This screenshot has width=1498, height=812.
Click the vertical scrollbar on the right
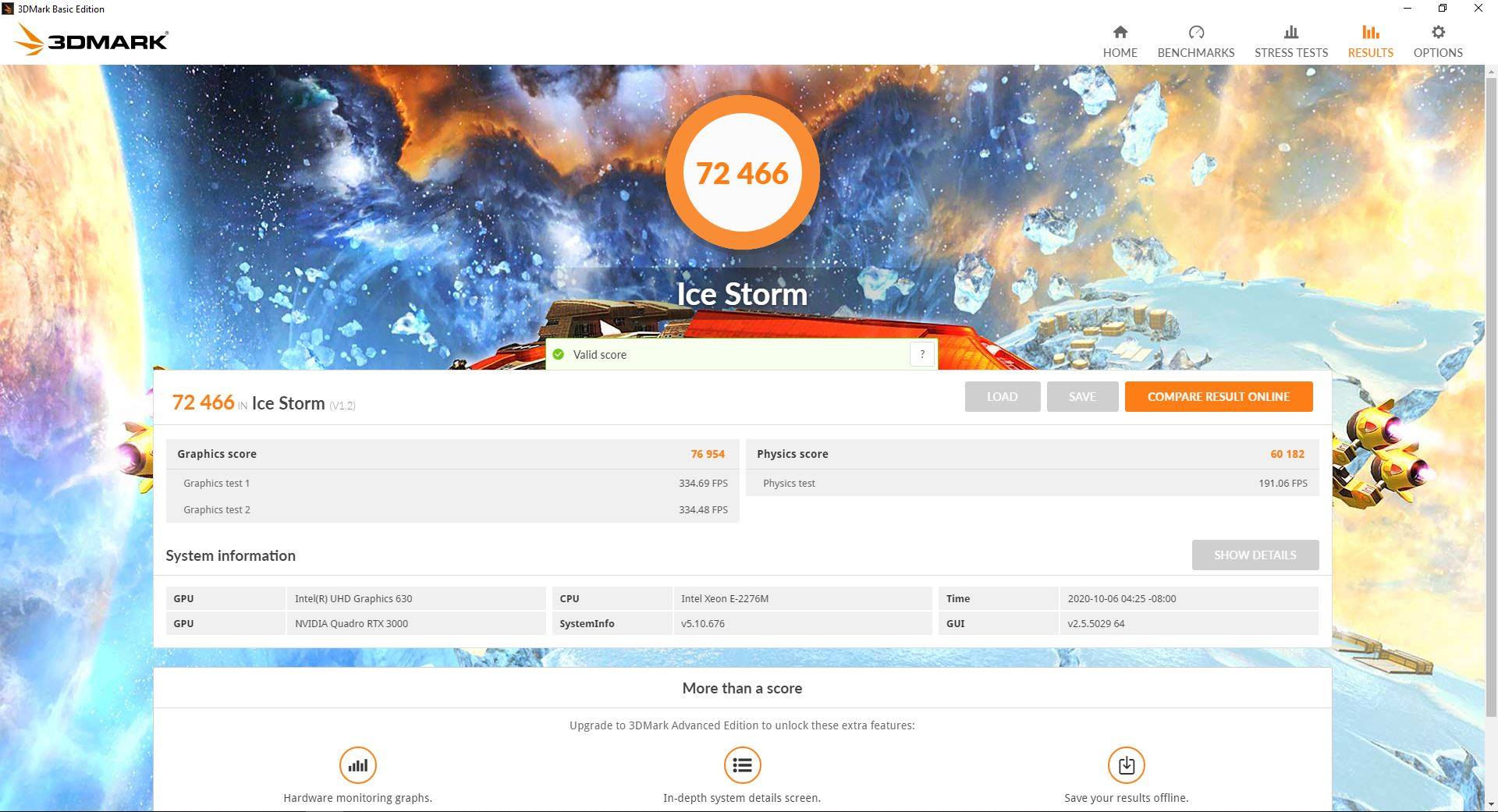click(x=1491, y=437)
